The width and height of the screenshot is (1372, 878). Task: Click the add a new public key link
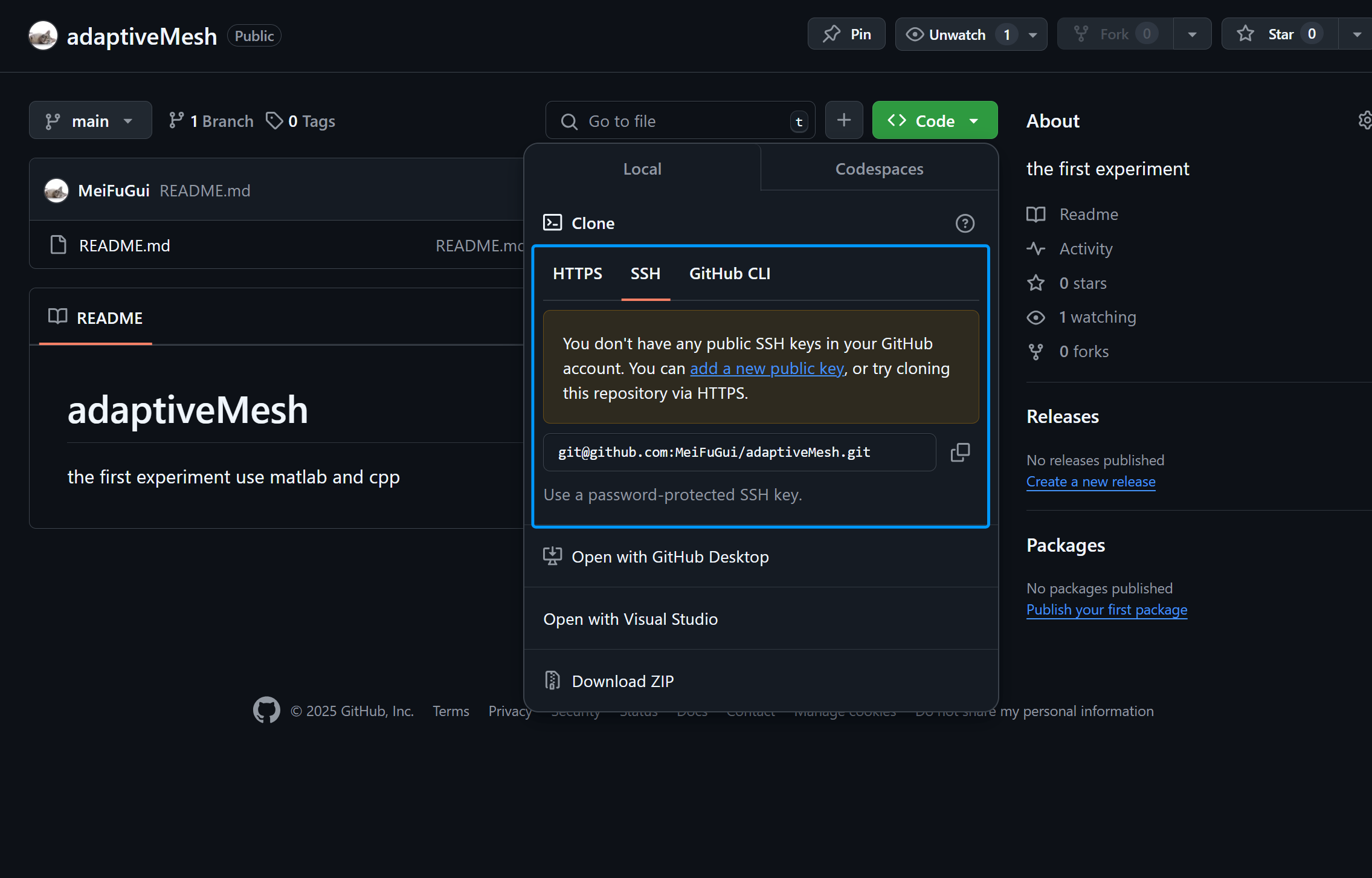click(x=767, y=369)
